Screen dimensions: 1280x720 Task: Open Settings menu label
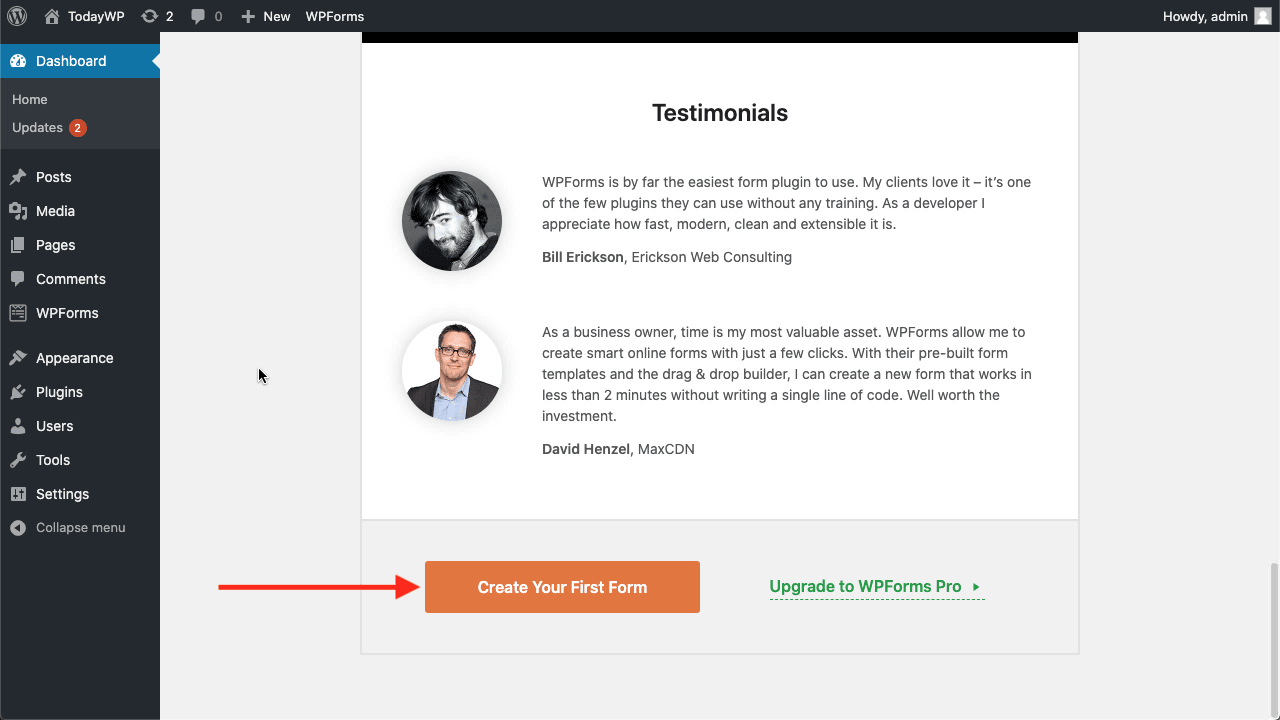62,494
